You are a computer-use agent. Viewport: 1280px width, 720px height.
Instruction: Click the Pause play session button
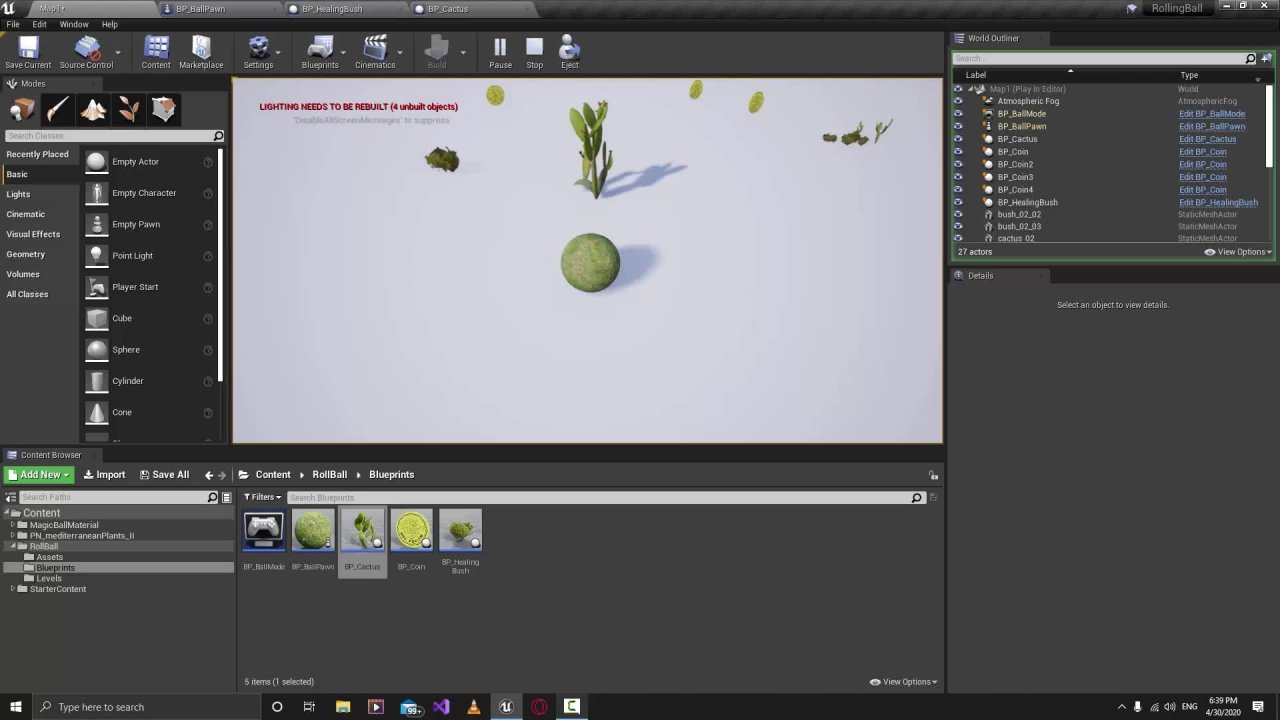500,52
